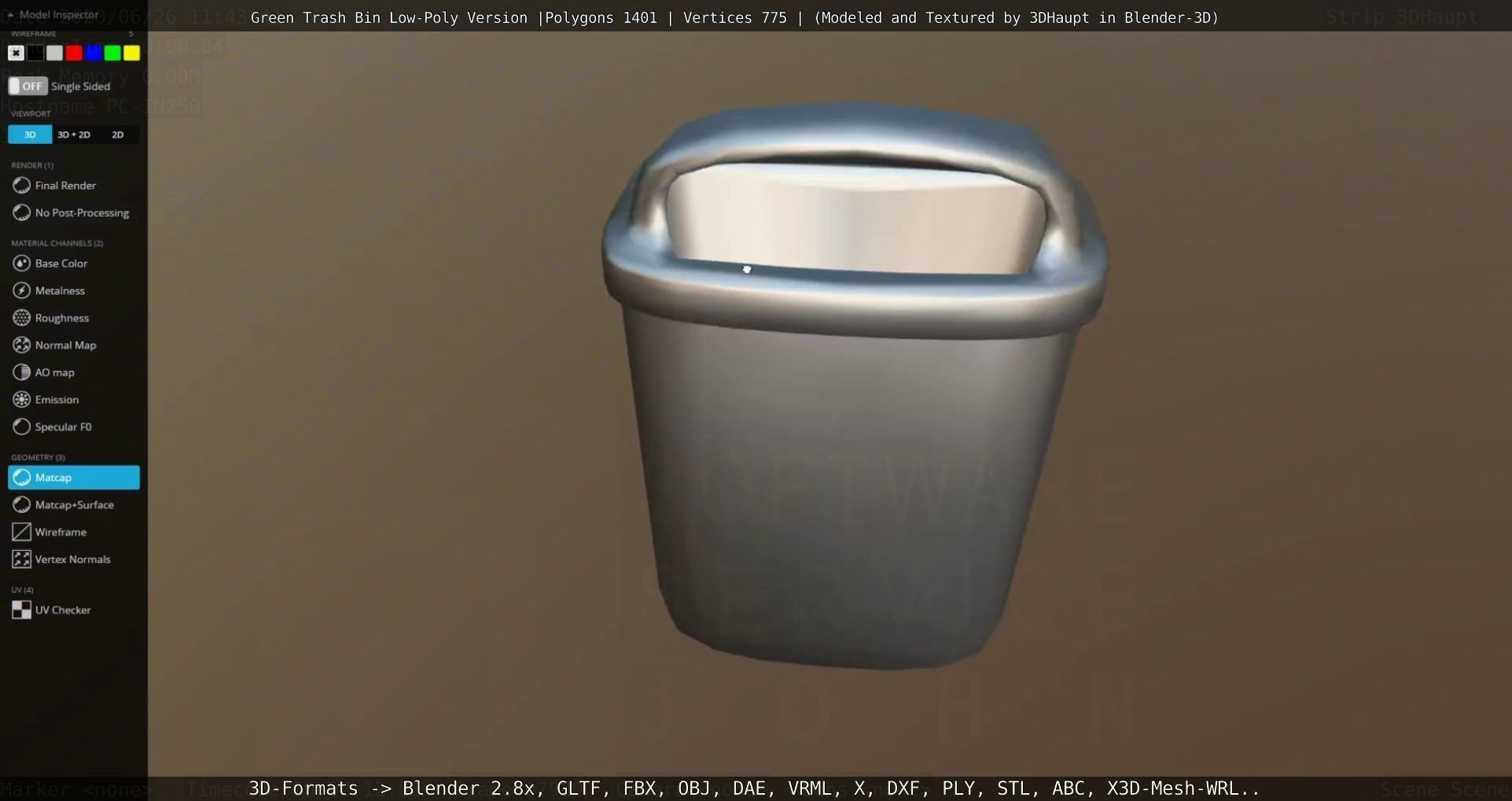Click the Emission channel icon
This screenshot has width=1512, height=801.
[22, 399]
